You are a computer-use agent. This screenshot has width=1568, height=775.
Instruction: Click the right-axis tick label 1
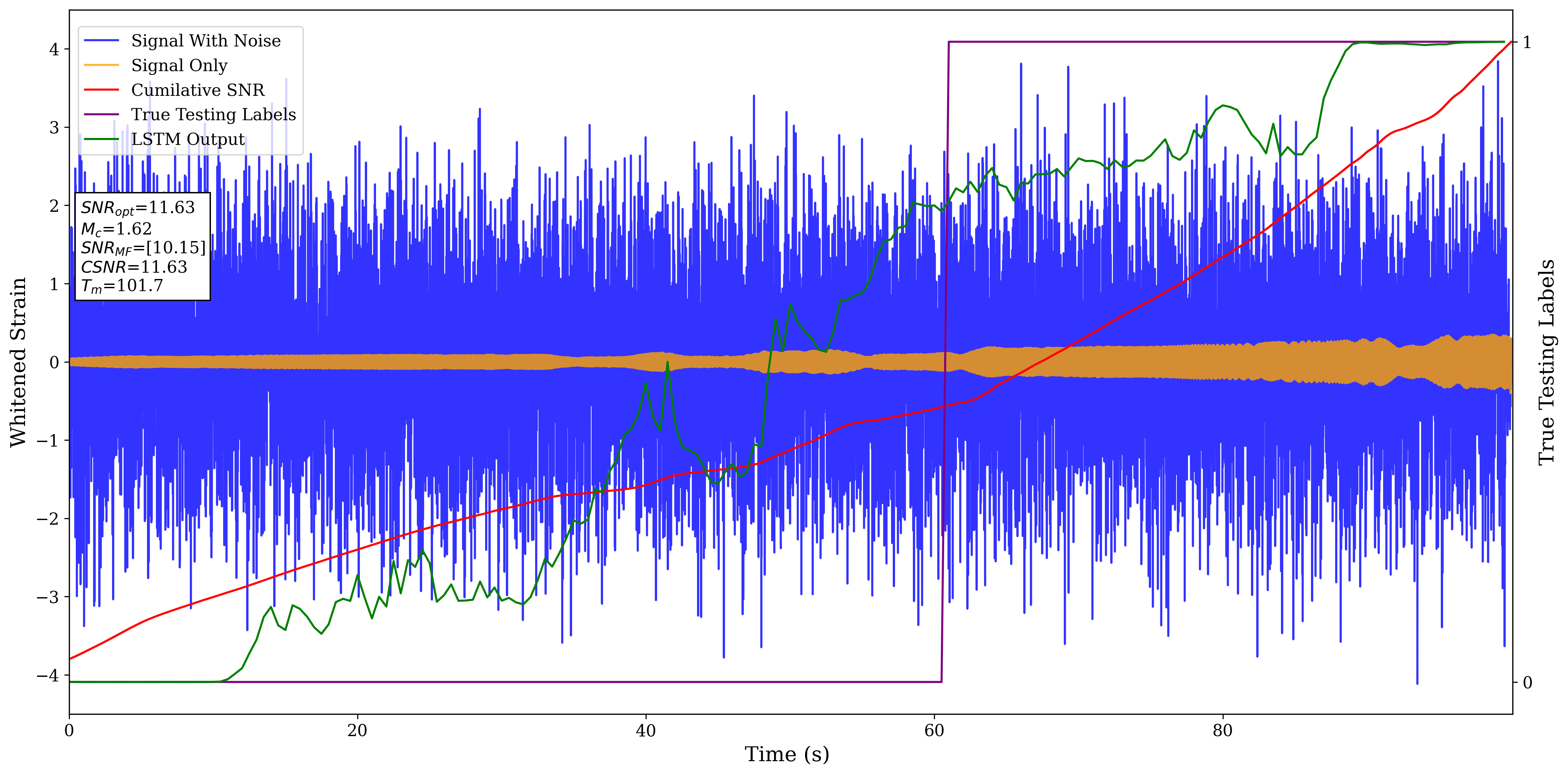(1527, 42)
